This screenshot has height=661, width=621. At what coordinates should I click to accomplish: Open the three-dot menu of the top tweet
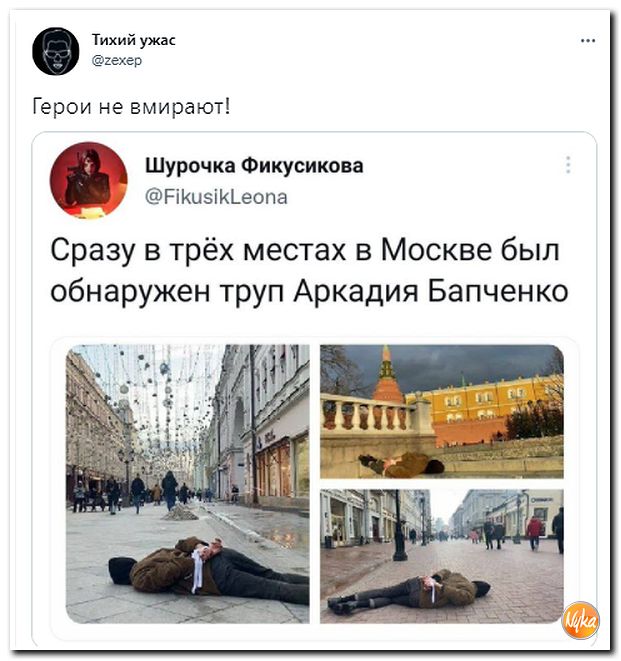(x=588, y=41)
